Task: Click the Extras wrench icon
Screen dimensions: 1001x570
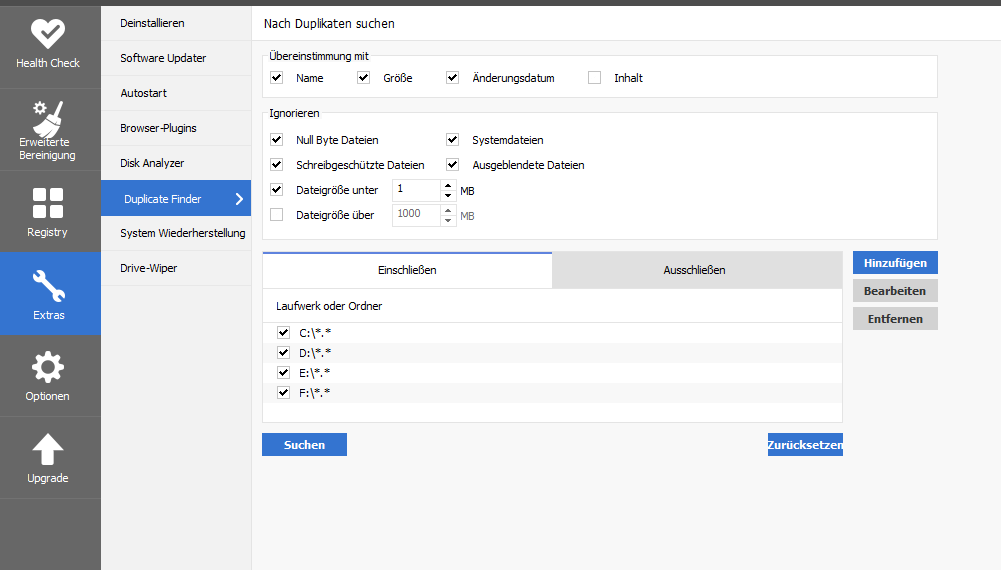Action: pos(48,287)
